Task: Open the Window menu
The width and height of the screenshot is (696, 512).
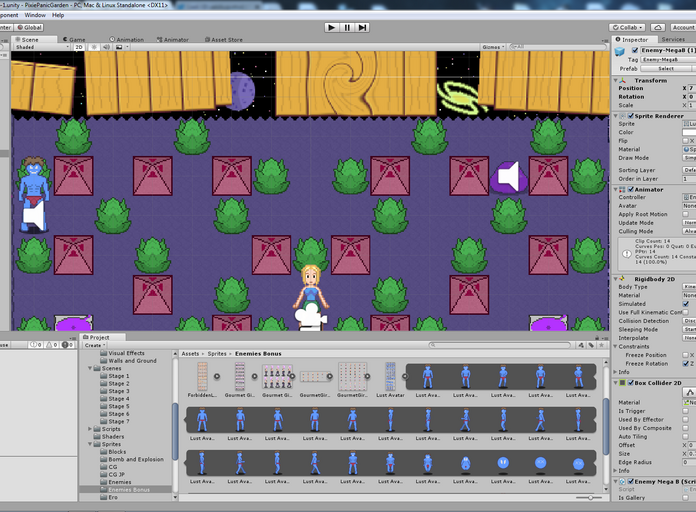Action: [35, 15]
